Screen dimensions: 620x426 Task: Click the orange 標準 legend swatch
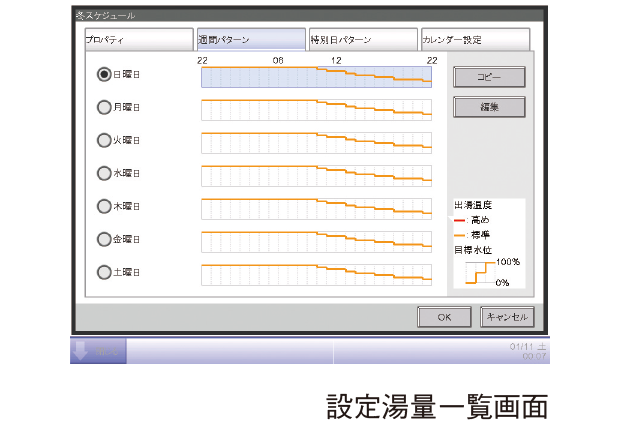pos(459,235)
